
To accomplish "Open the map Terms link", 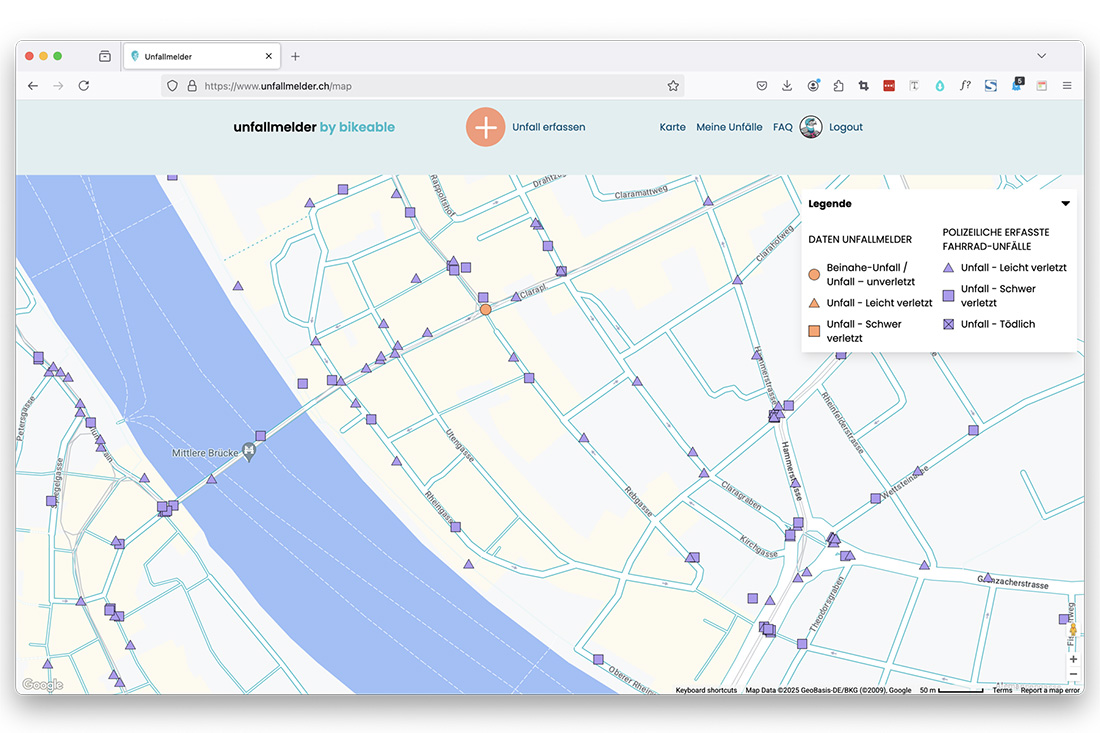I will [1002, 690].
